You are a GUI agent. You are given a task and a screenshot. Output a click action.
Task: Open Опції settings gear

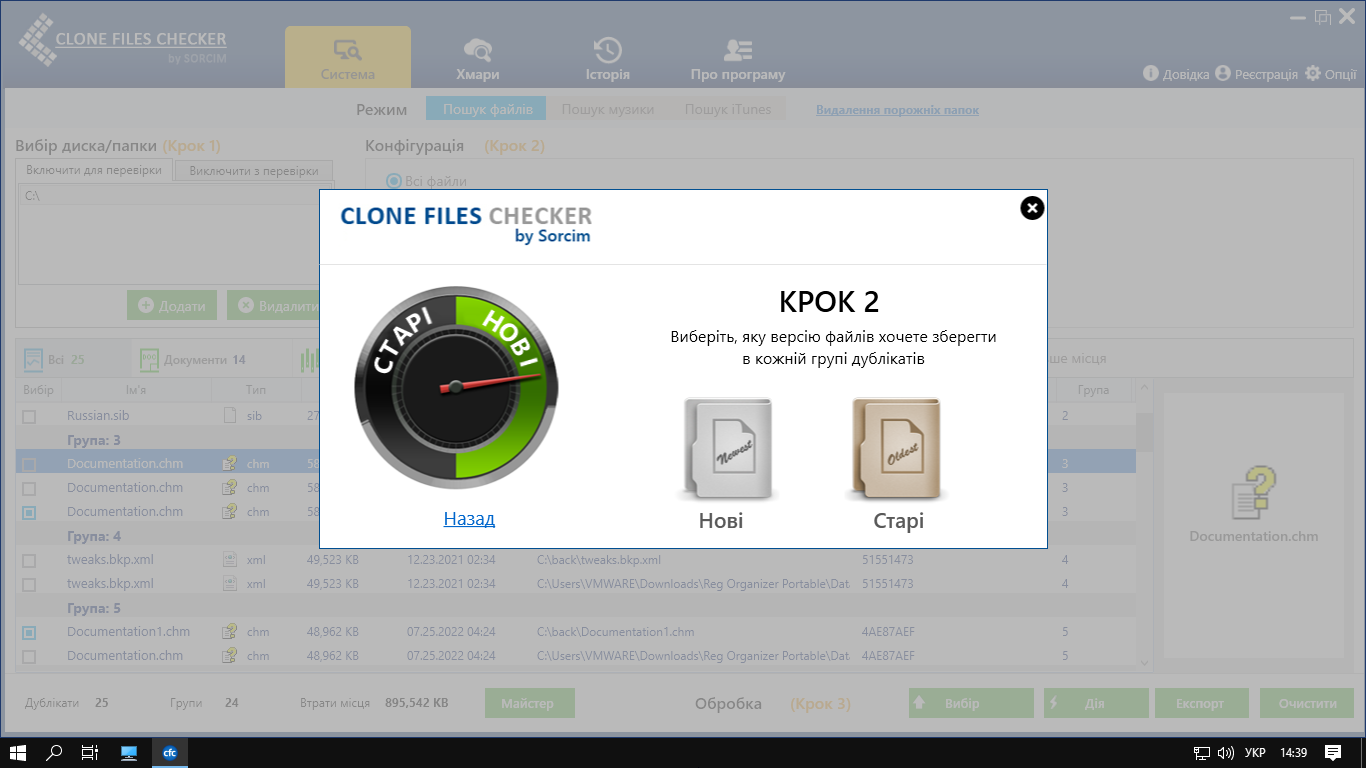[x=1331, y=74]
